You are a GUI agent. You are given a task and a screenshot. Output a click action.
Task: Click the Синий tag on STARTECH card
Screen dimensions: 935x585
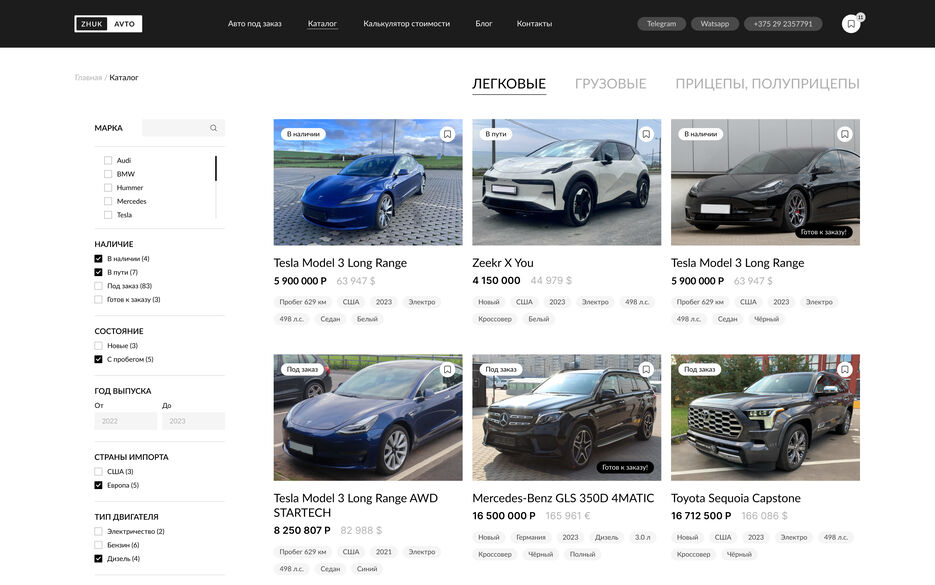click(367, 569)
